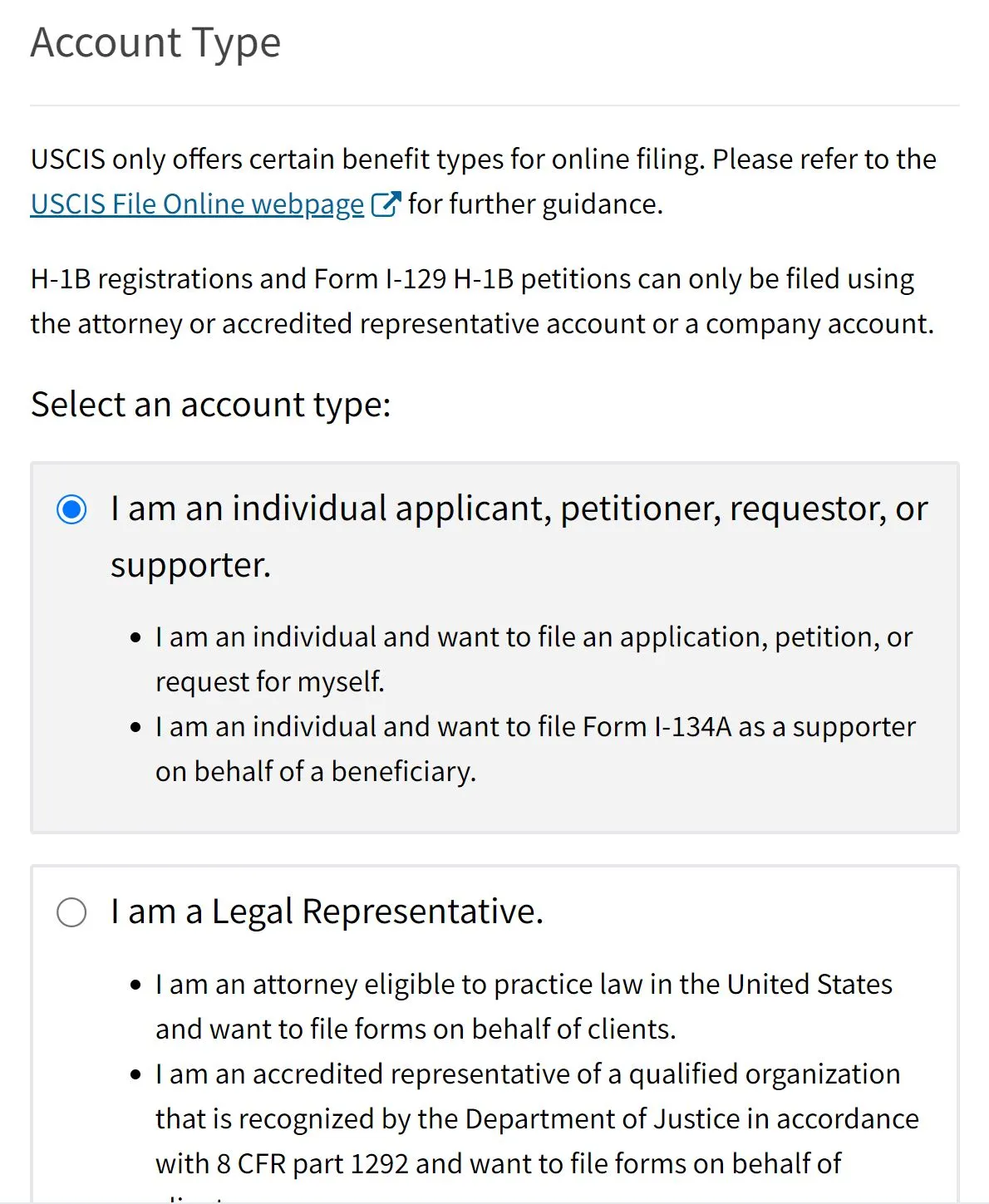Click the text 'Select an account type:'
The image size is (989, 1204).
212,405
